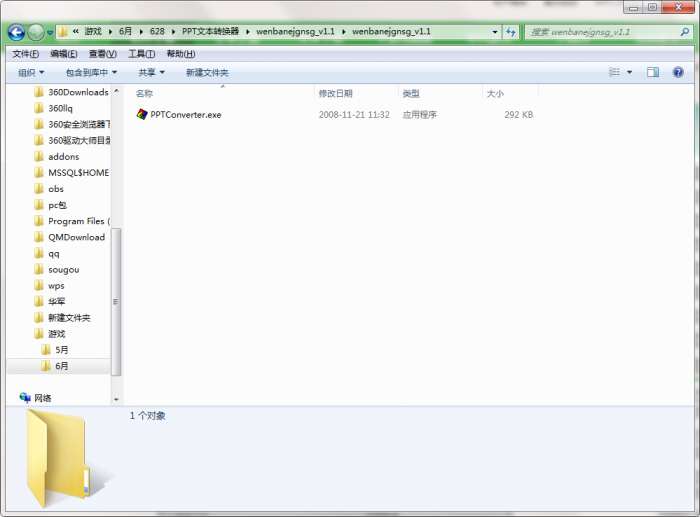700x517 pixels.
Task: Select the 新建文件夹 folder in tree
Action: 62,318
